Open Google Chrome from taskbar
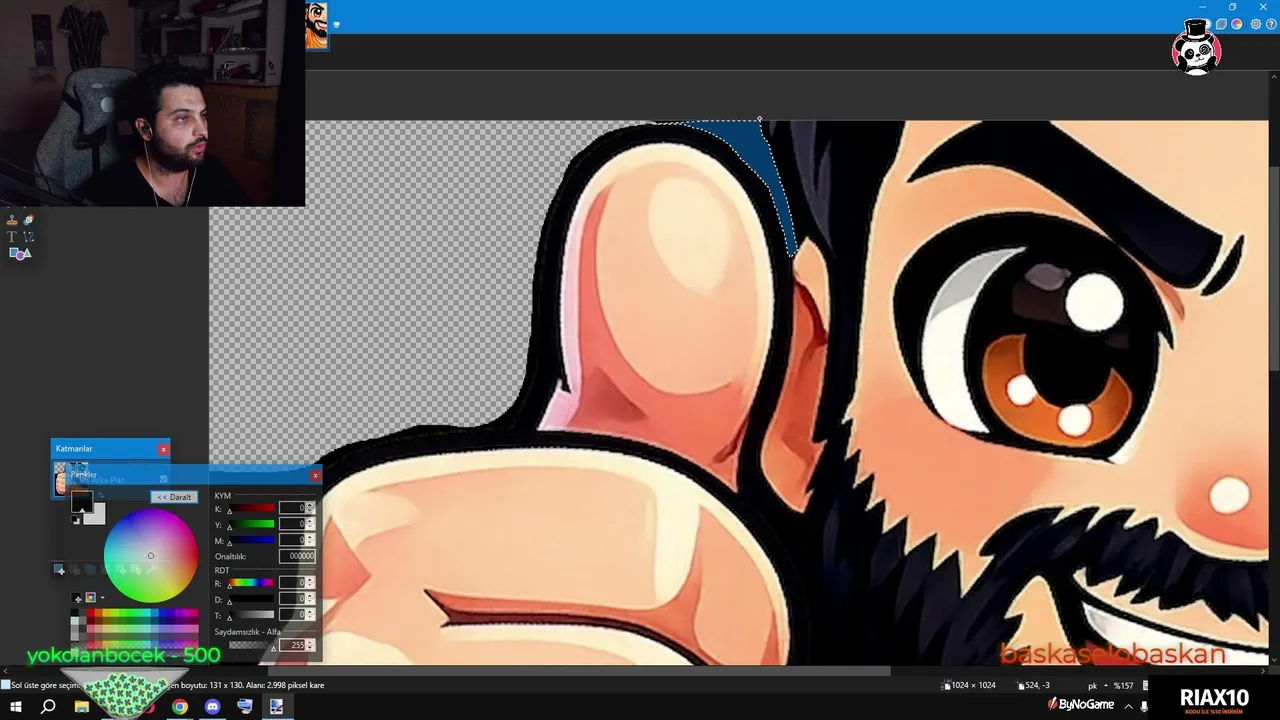The image size is (1280, 720). (179, 707)
